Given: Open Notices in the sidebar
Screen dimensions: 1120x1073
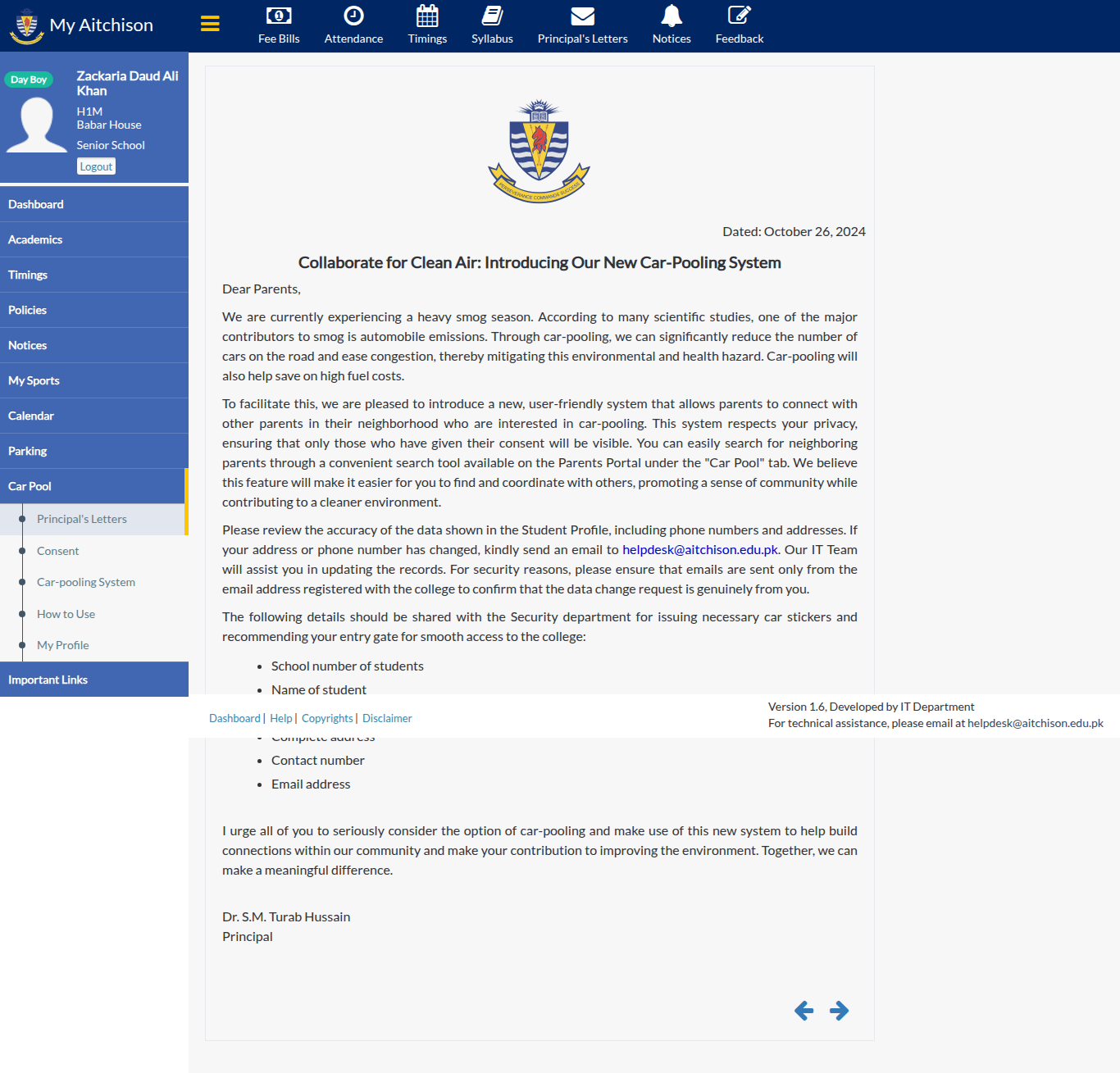Looking at the screenshot, I should tap(94, 345).
